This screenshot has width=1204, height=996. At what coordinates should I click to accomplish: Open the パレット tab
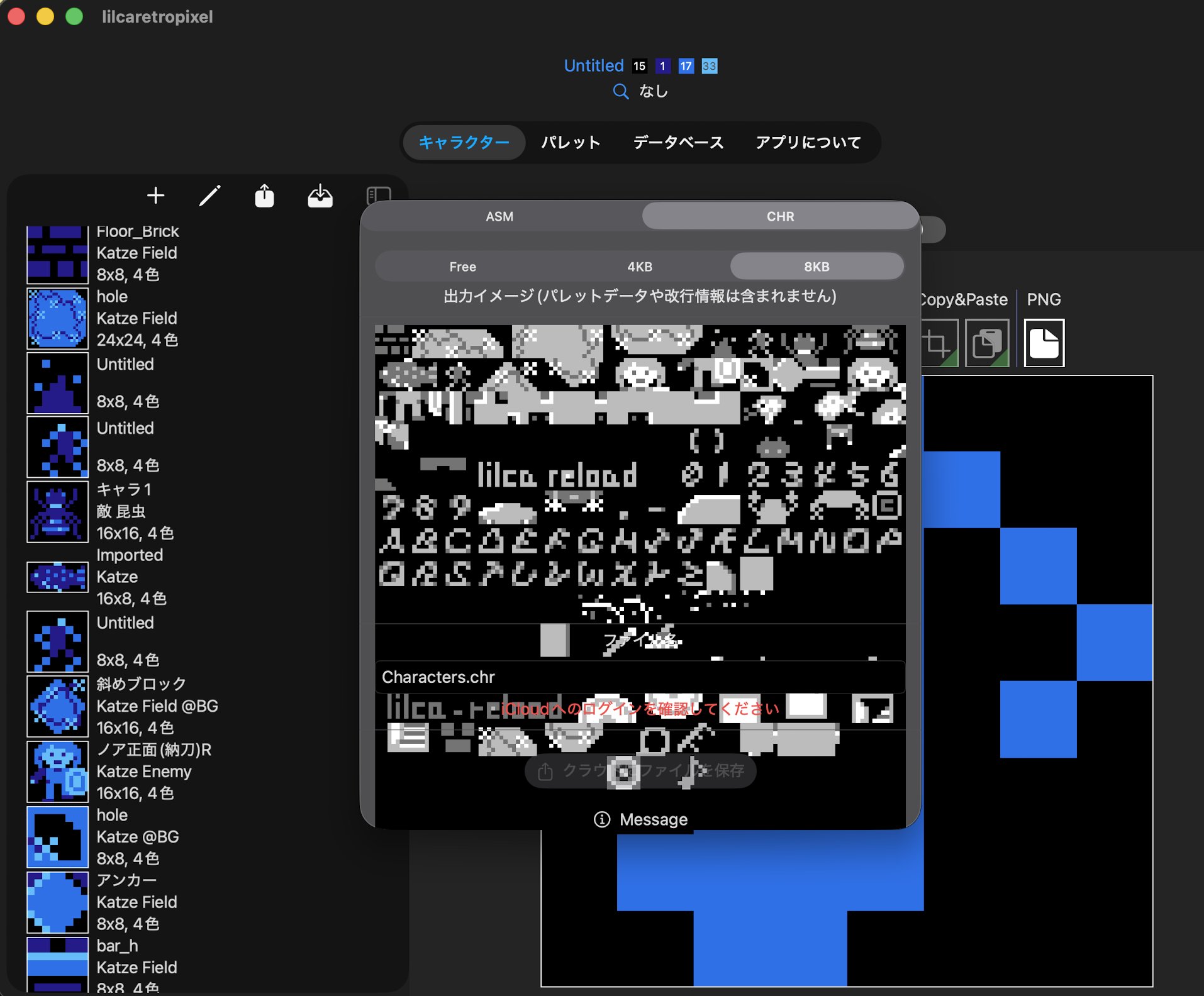click(x=571, y=142)
